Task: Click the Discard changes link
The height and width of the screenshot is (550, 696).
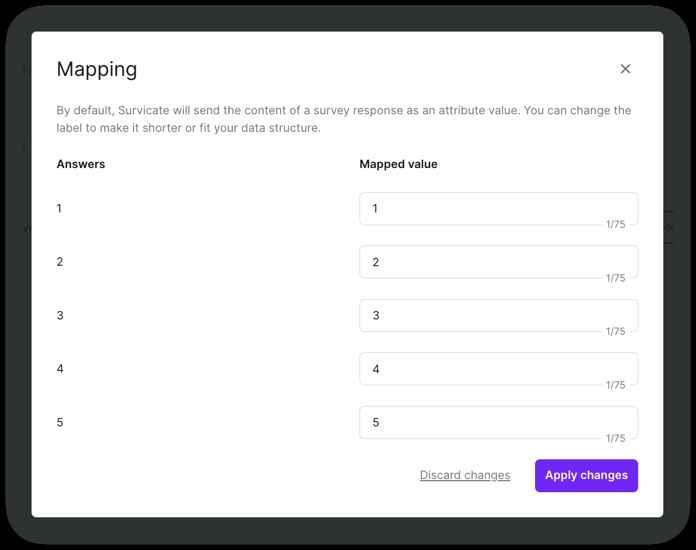Action: pyautogui.click(x=465, y=475)
